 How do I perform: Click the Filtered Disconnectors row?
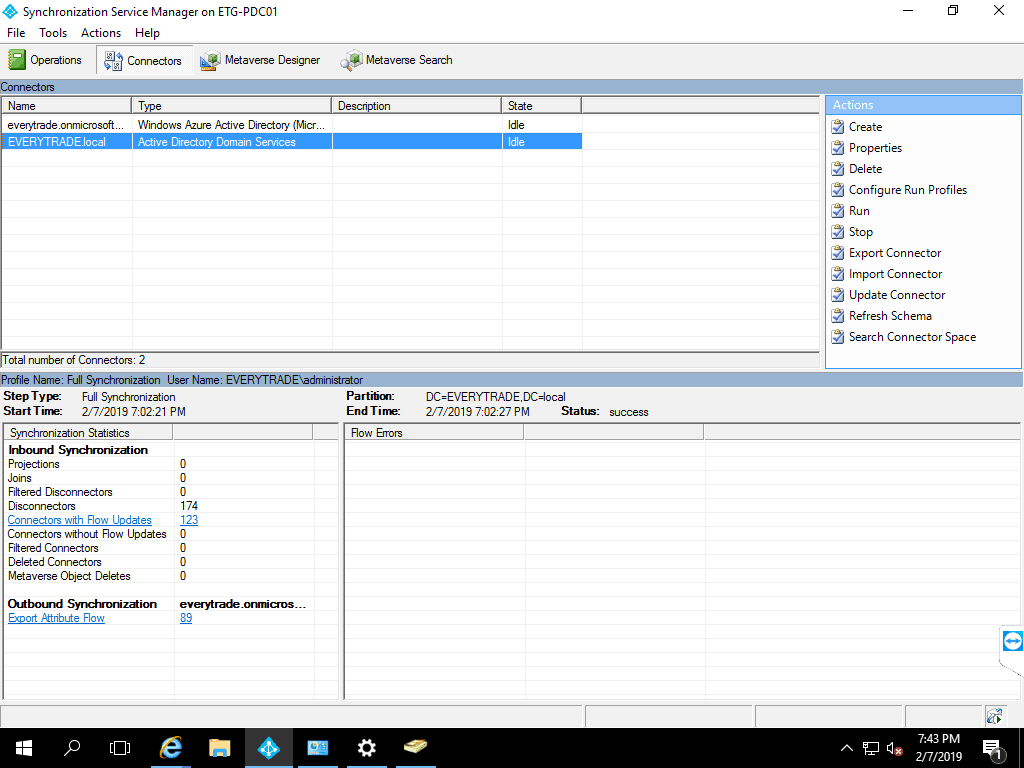point(158,492)
